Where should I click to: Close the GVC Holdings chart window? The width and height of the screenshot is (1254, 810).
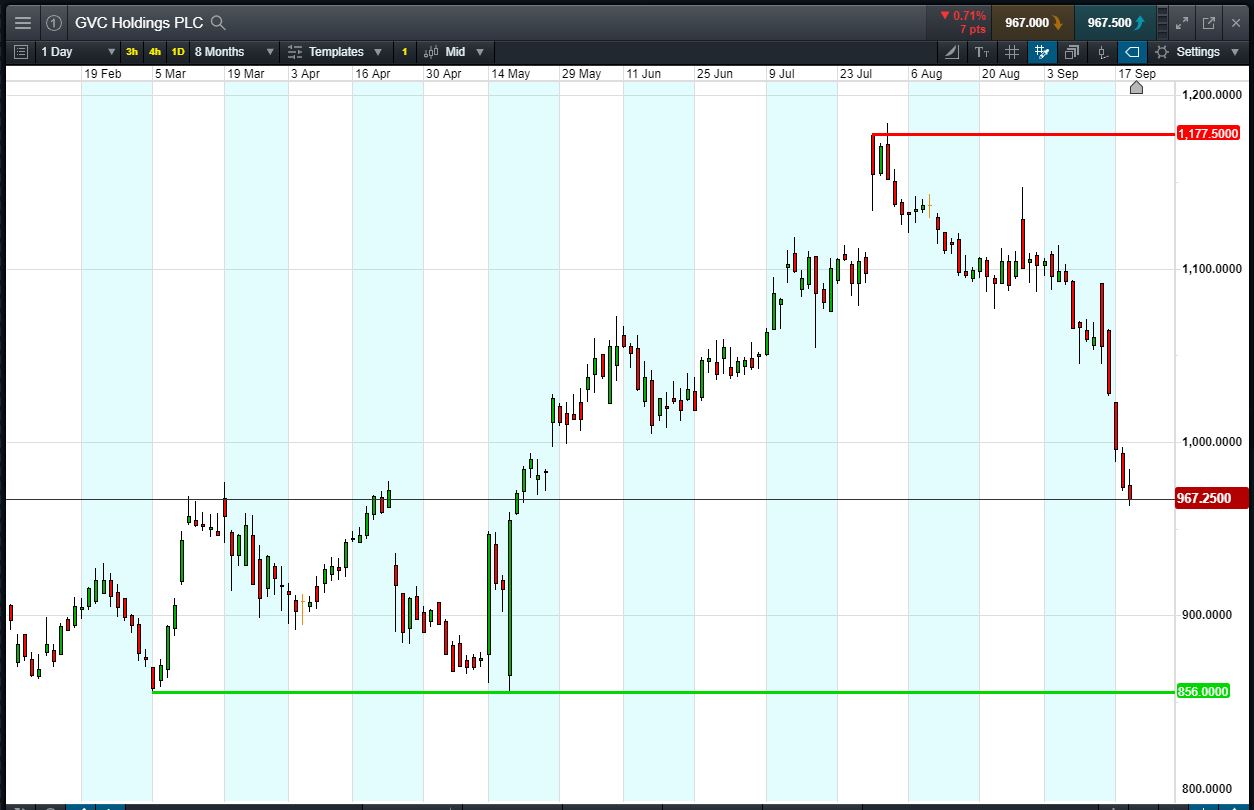tap(1235, 23)
